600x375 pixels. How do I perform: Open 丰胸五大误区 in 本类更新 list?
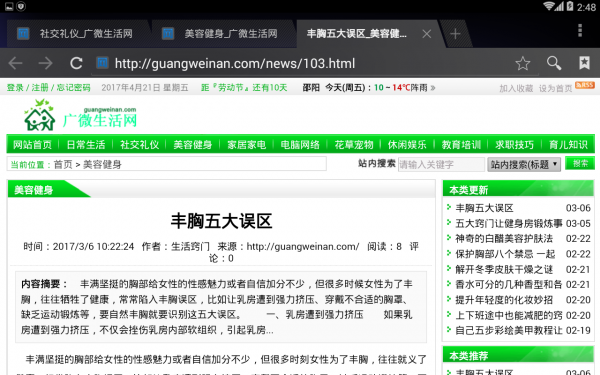484,208
